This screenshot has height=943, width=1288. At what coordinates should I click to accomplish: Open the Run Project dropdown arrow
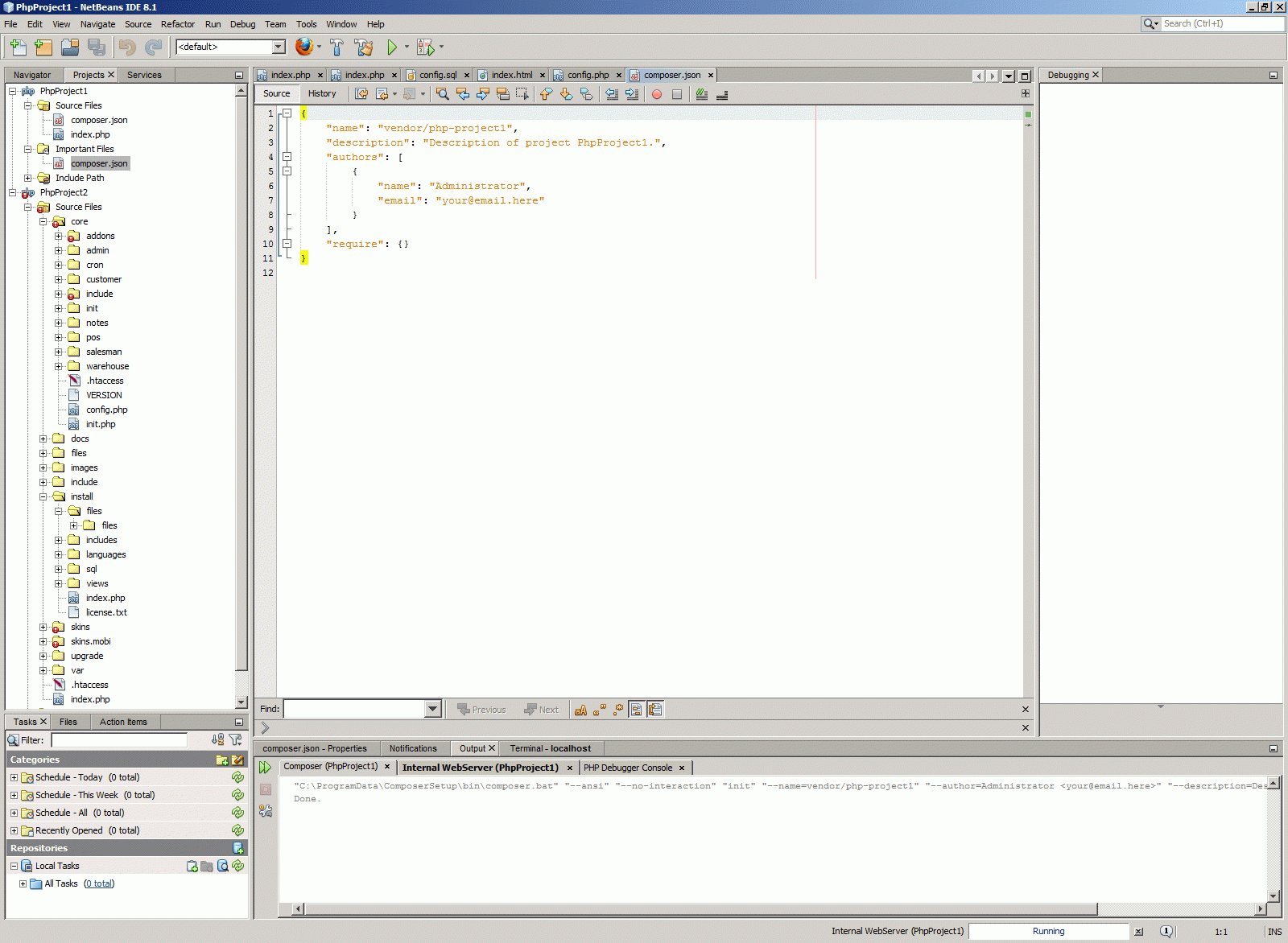(x=407, y=47)
